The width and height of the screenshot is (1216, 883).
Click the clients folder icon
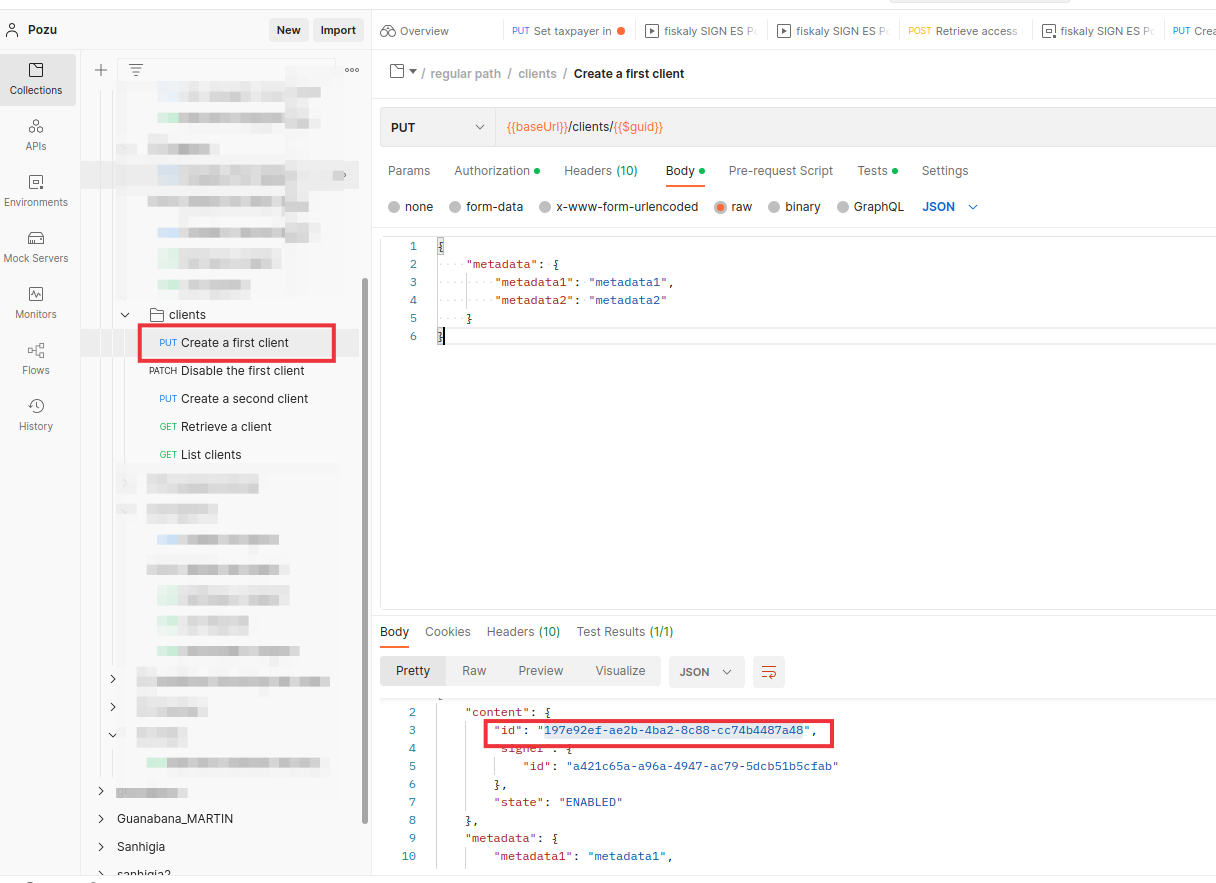156,314
